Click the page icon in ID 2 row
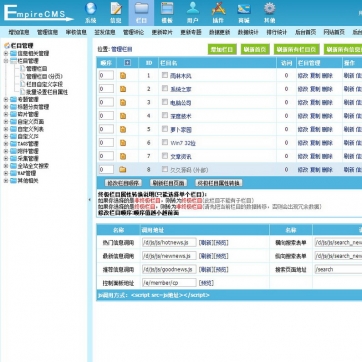The image size is (362, 362). [123, 89]
